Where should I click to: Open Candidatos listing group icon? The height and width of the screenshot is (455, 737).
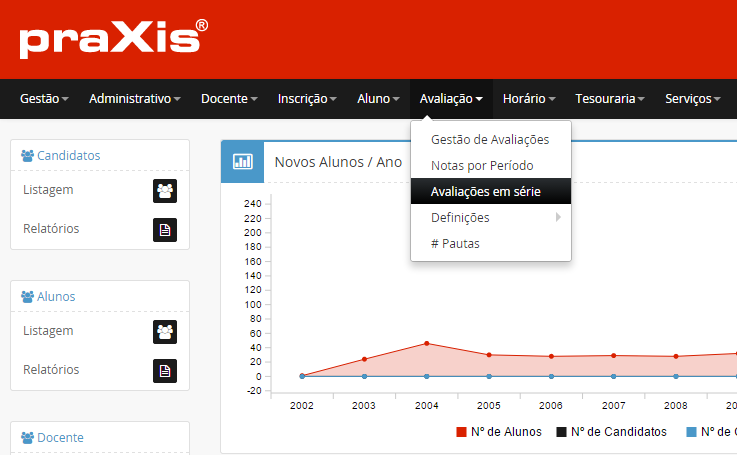pyautogui.click(x=165, y=190)
